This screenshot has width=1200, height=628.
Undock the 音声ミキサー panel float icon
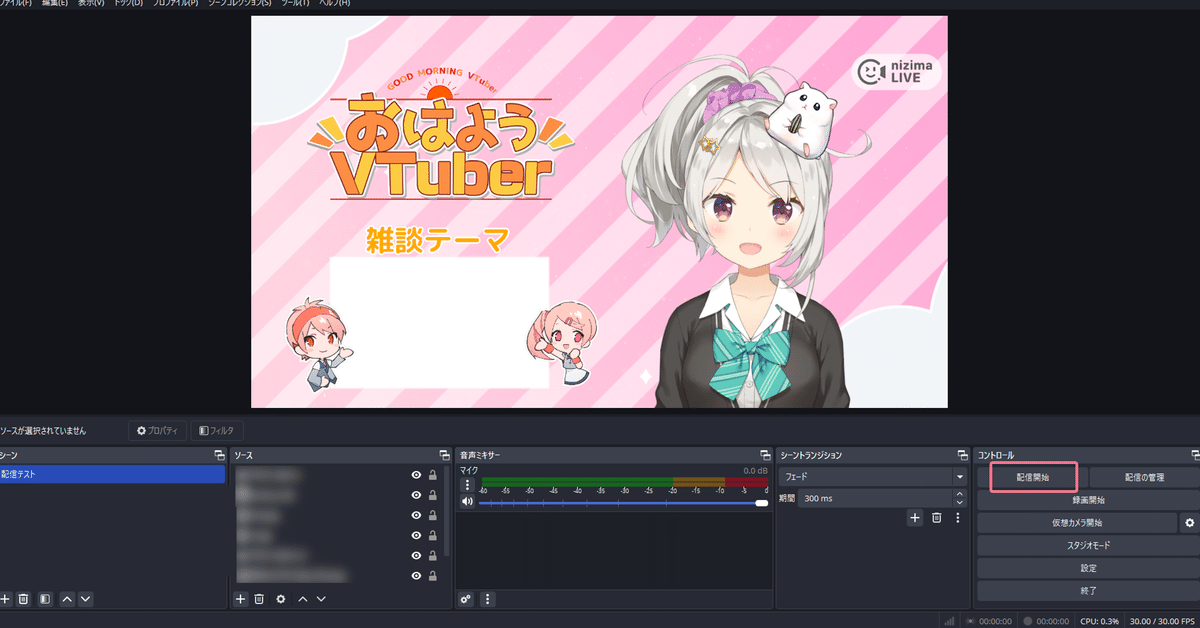[765, 455]
